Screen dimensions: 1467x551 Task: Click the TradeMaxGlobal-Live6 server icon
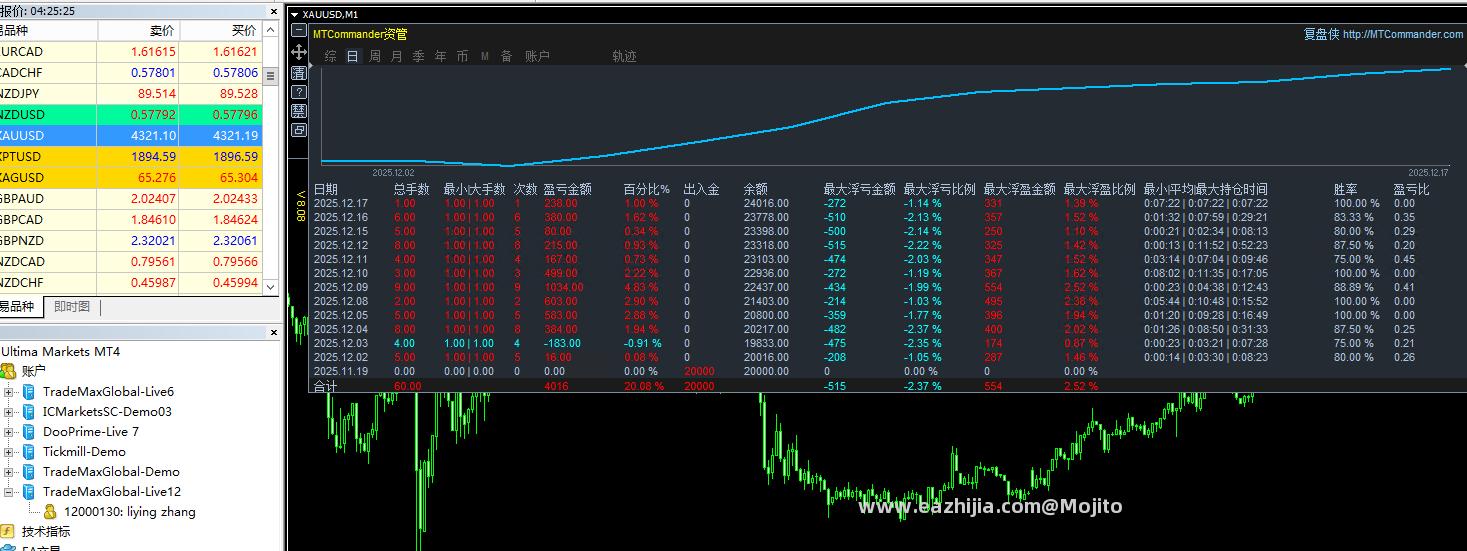pos(29,392)
